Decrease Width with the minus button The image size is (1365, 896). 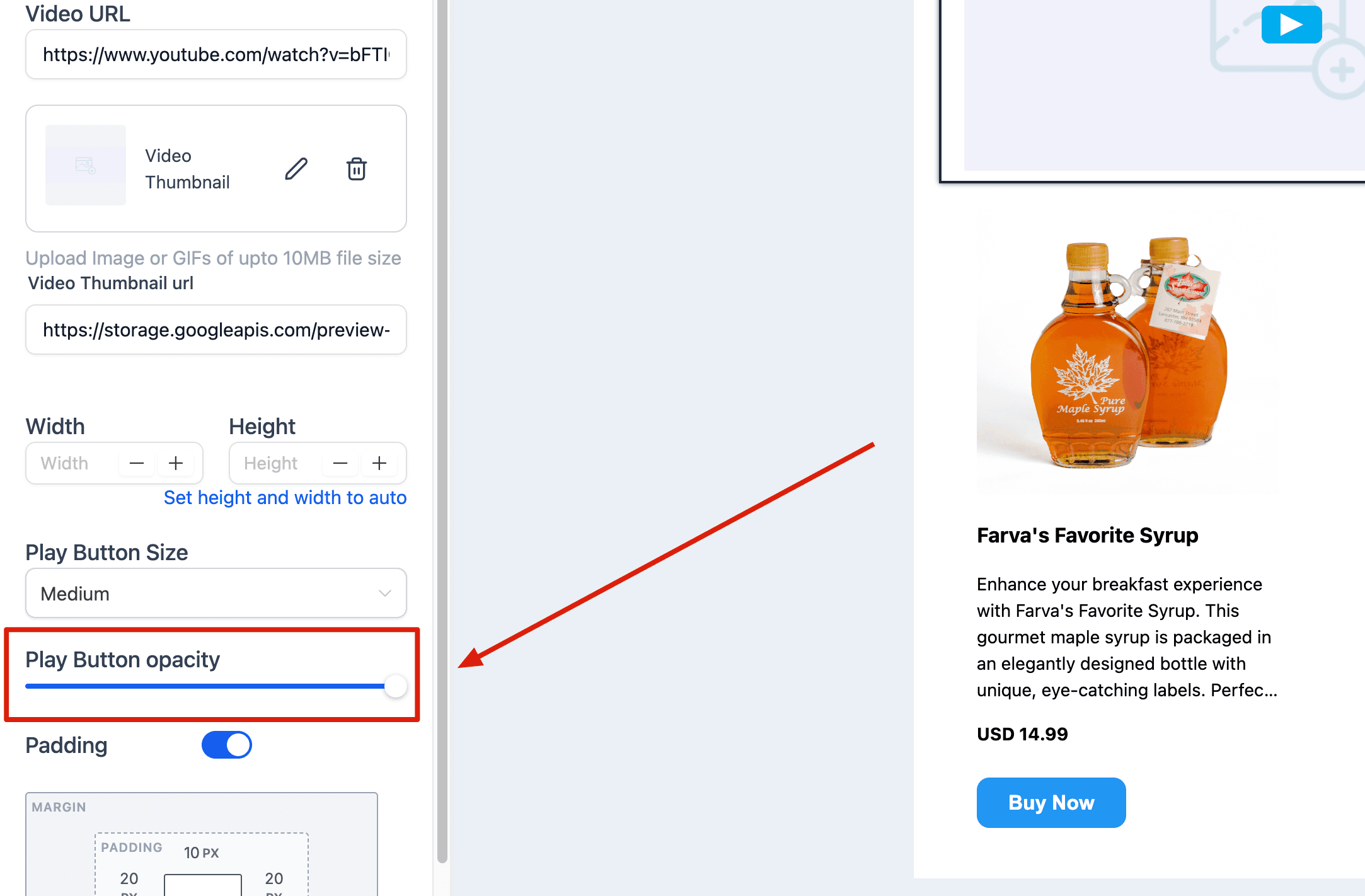click(x=137, y=463)
